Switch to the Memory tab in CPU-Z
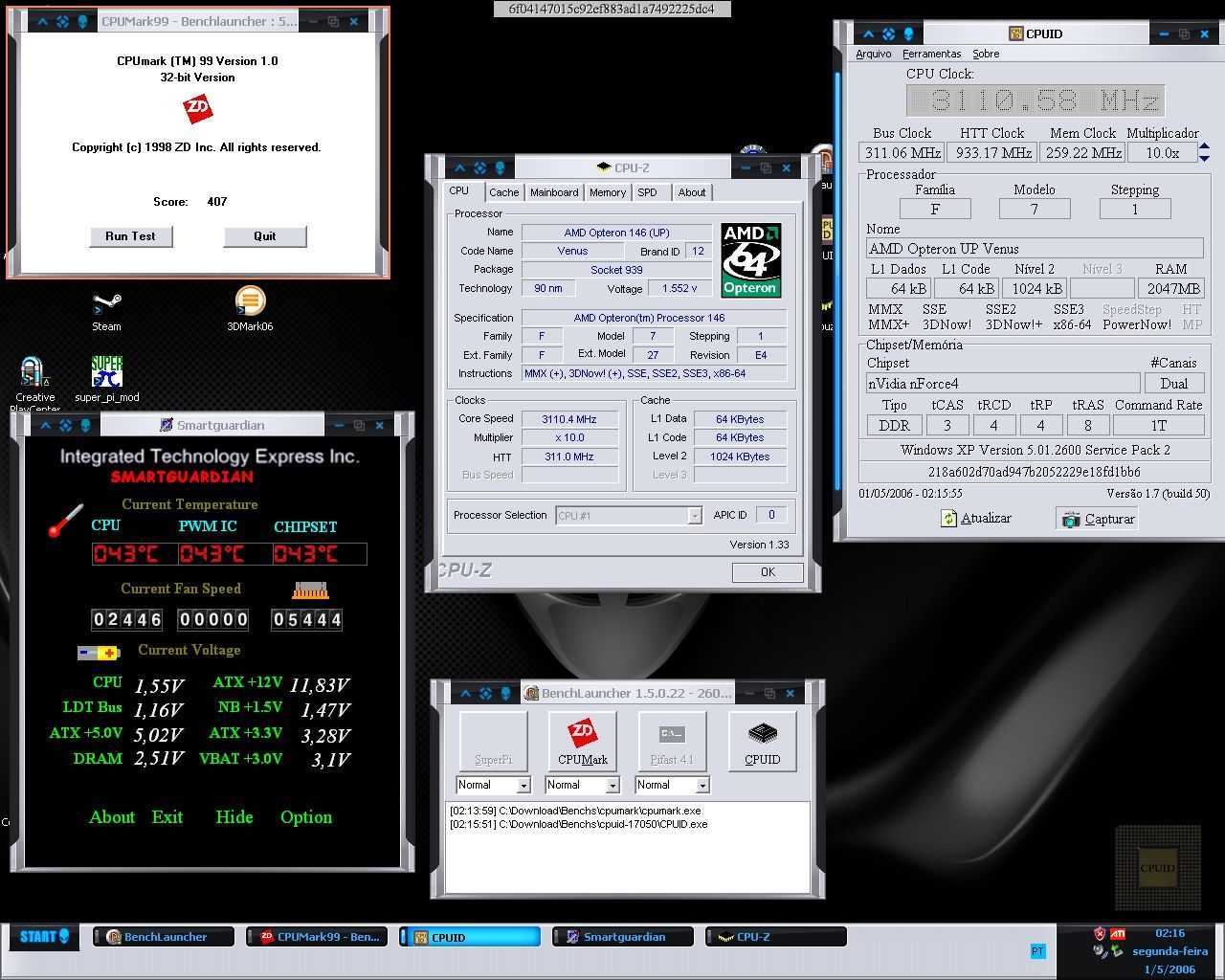The image size is (1225, 980). pos(608,192)
